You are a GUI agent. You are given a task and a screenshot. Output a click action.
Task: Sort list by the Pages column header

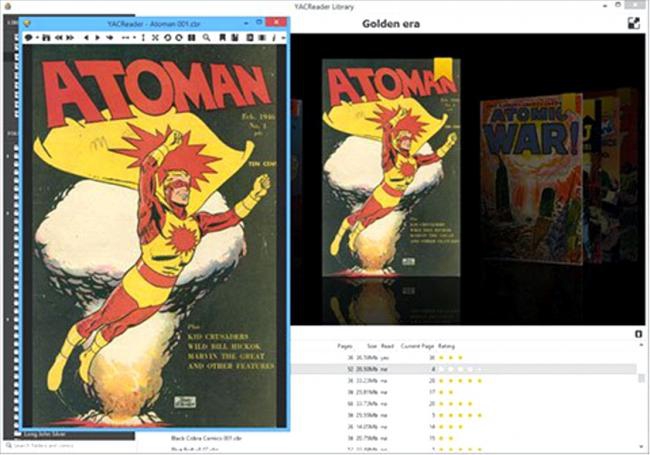click(x=344, y=346)
